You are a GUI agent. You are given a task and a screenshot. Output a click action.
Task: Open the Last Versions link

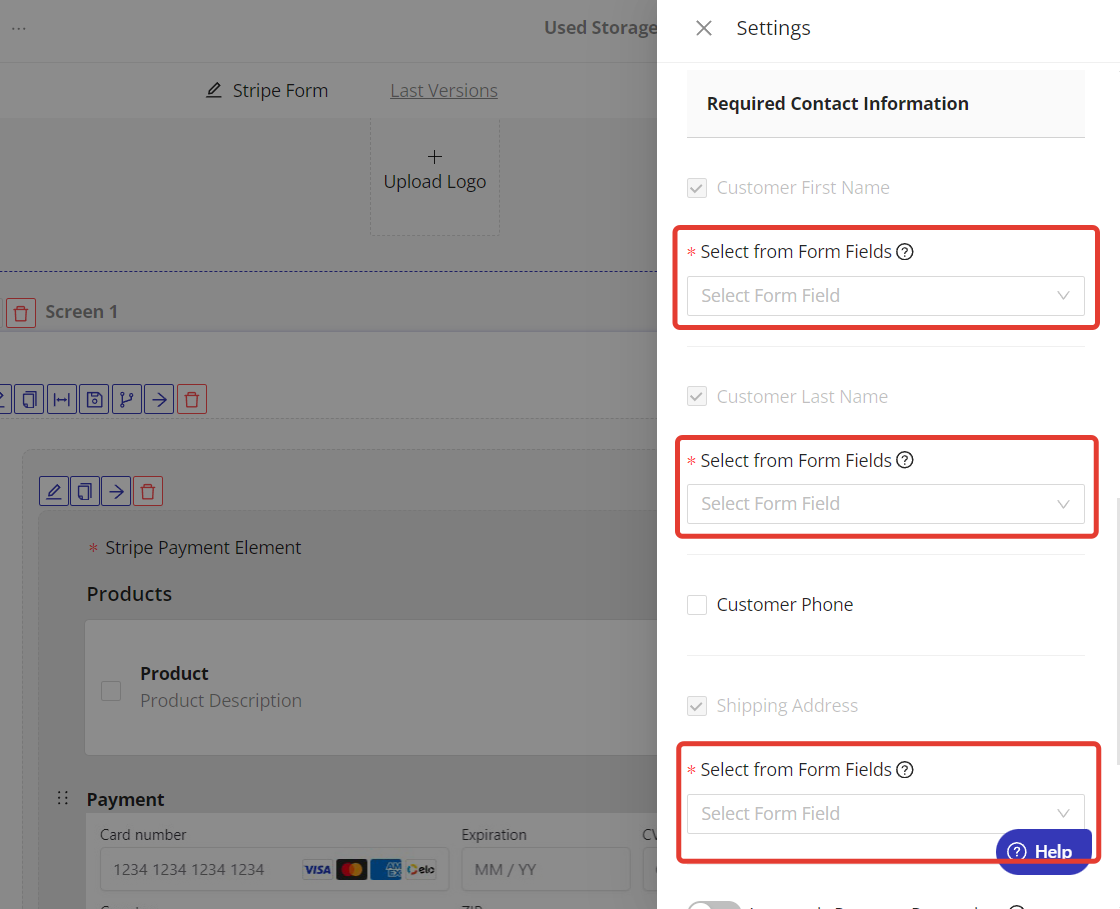coord(444,91)
